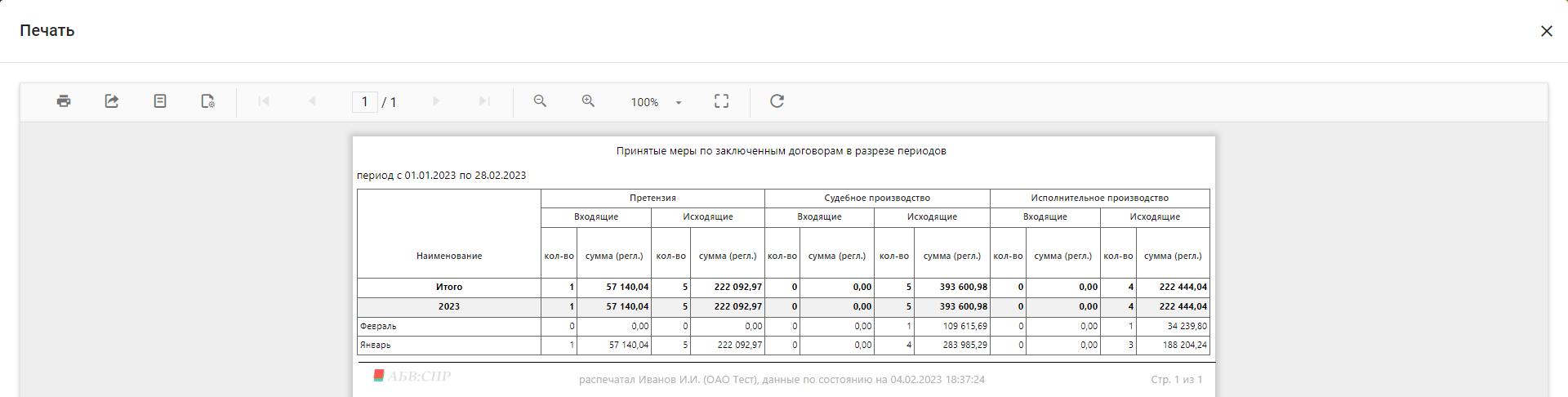Click the value 109 615,69 in Февраль row
Screen dimensions: 1568x397
click(964, 326)
